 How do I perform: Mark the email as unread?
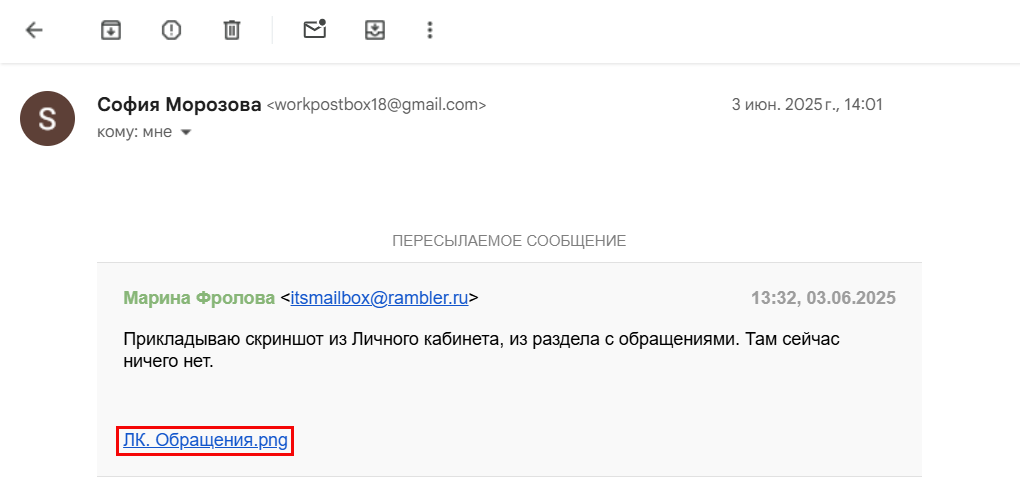click(315, 30)
